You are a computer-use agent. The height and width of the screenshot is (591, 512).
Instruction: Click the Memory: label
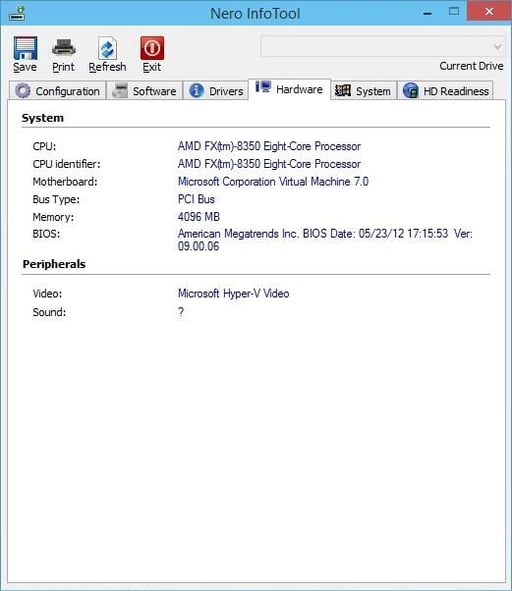click(x=53, y=217)
